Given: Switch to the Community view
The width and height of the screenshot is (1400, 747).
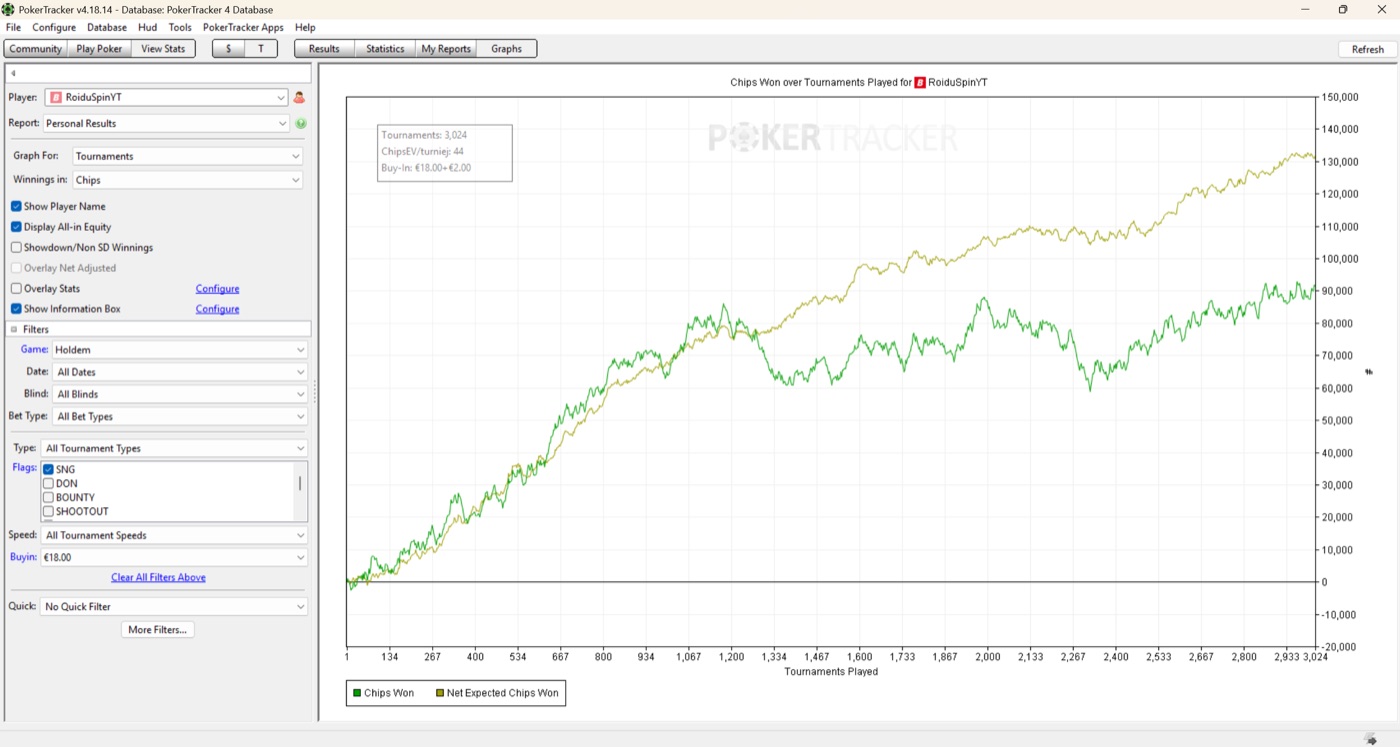Looking at the screenshot, I should coord(36,49).
